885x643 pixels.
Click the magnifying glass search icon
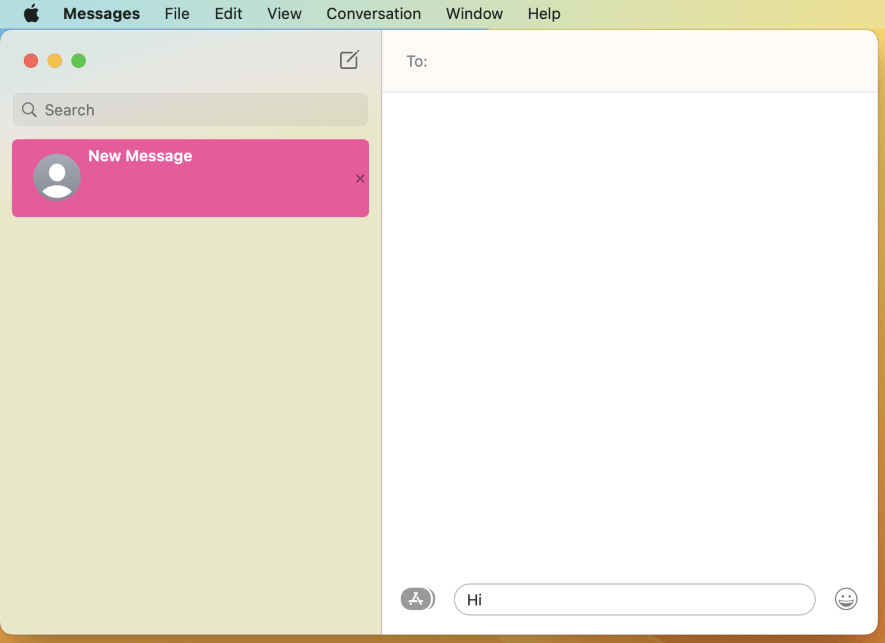click(x=29, y=110)
